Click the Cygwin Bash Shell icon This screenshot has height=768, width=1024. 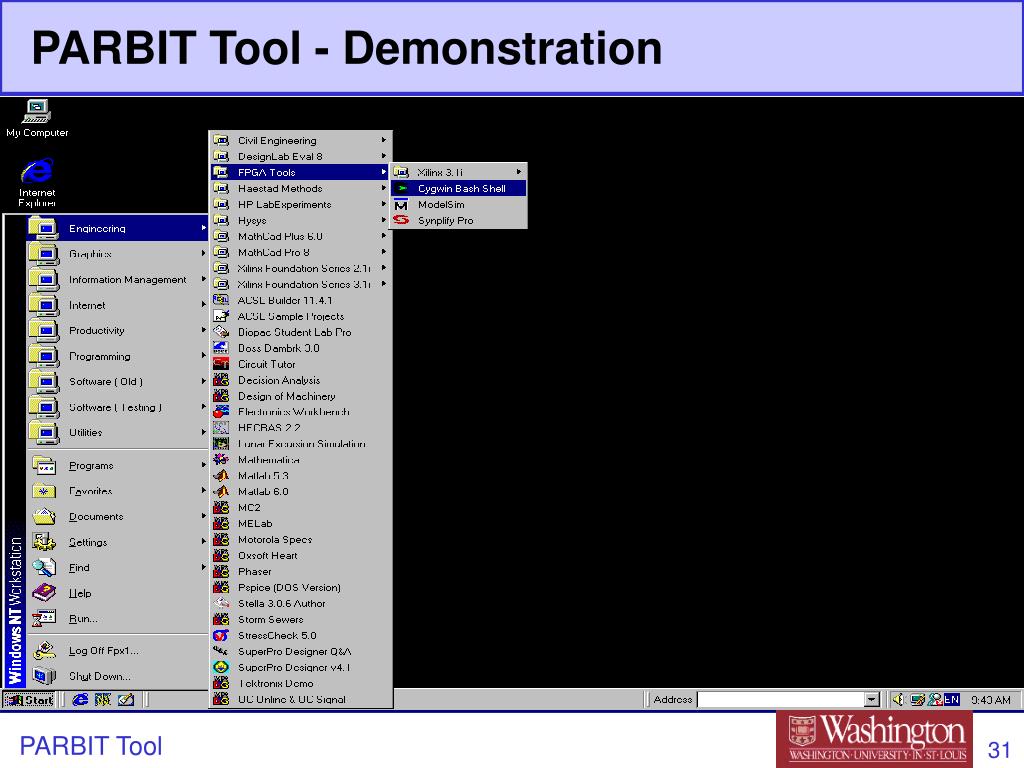pos(402,189)
